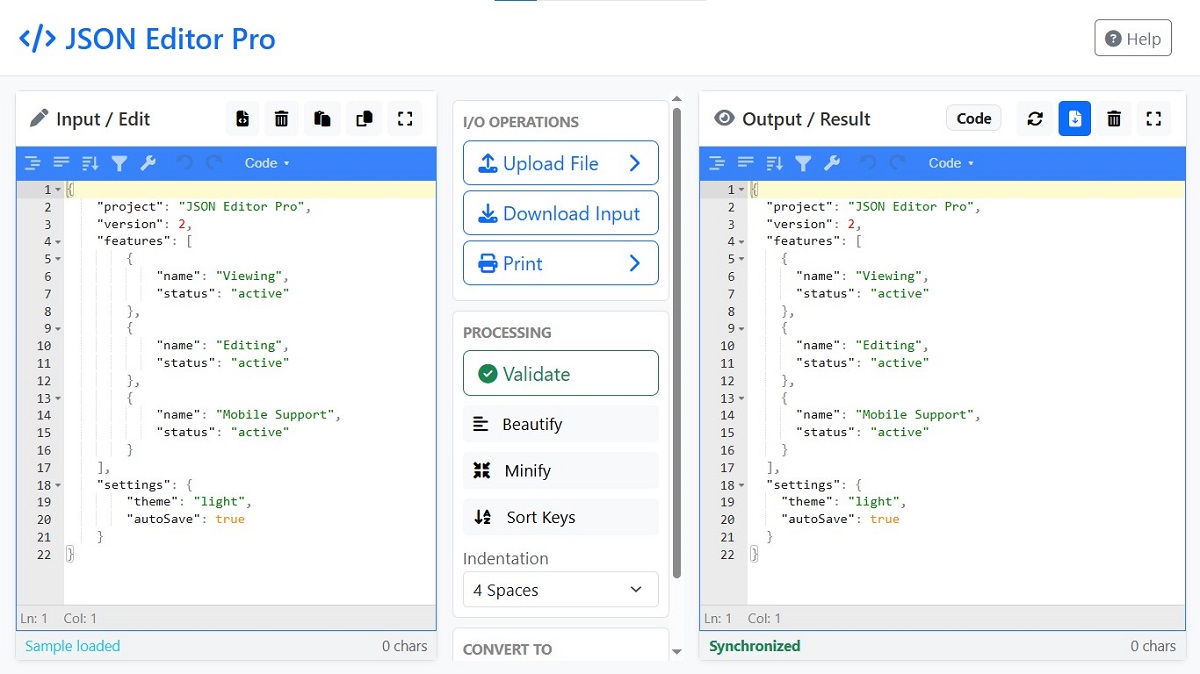Download the output using the highlighted download icon
The image size is (1200, 674).
pyautogui.click(x=1074, y=118)
